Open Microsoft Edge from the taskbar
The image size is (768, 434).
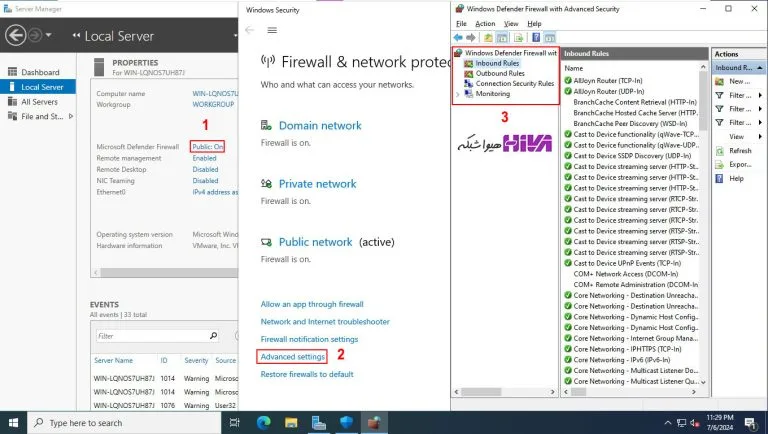(264, 423)
